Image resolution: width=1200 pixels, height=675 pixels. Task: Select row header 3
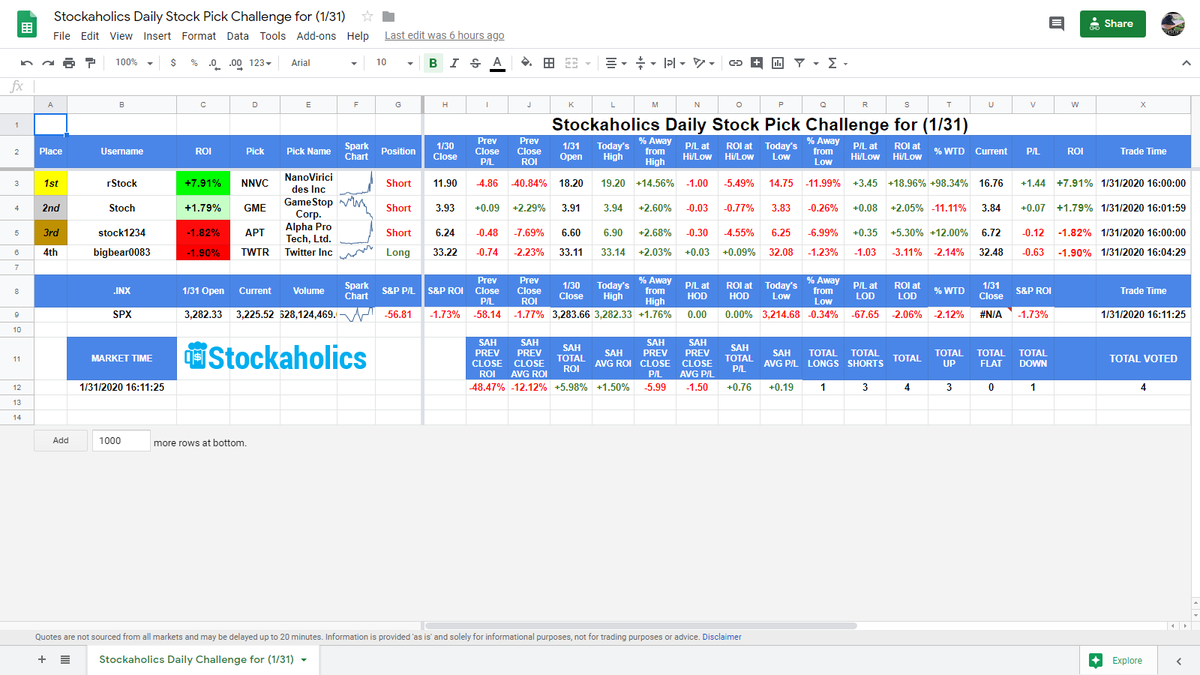[x=17, y=183]
